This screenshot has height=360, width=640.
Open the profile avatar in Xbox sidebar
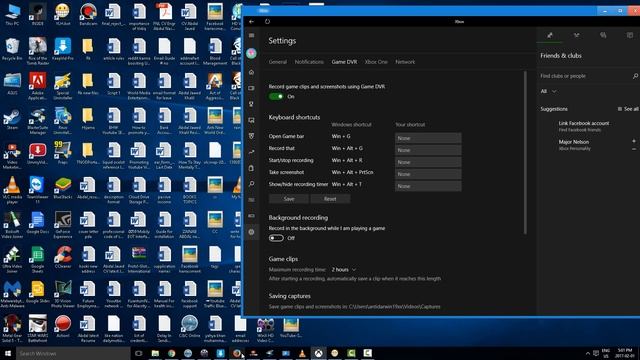coord(251,53)
